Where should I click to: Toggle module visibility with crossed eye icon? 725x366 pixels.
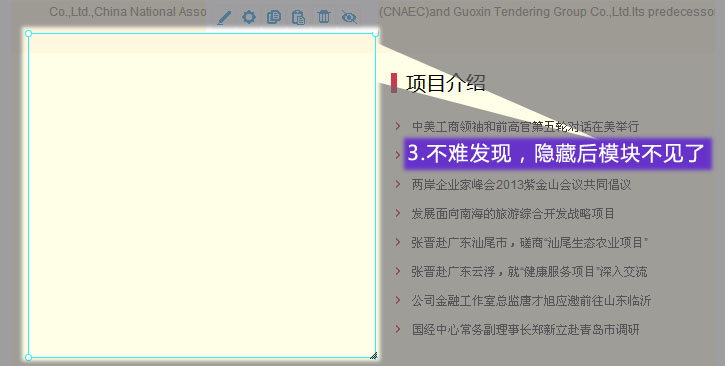click(x=349, y=18)
